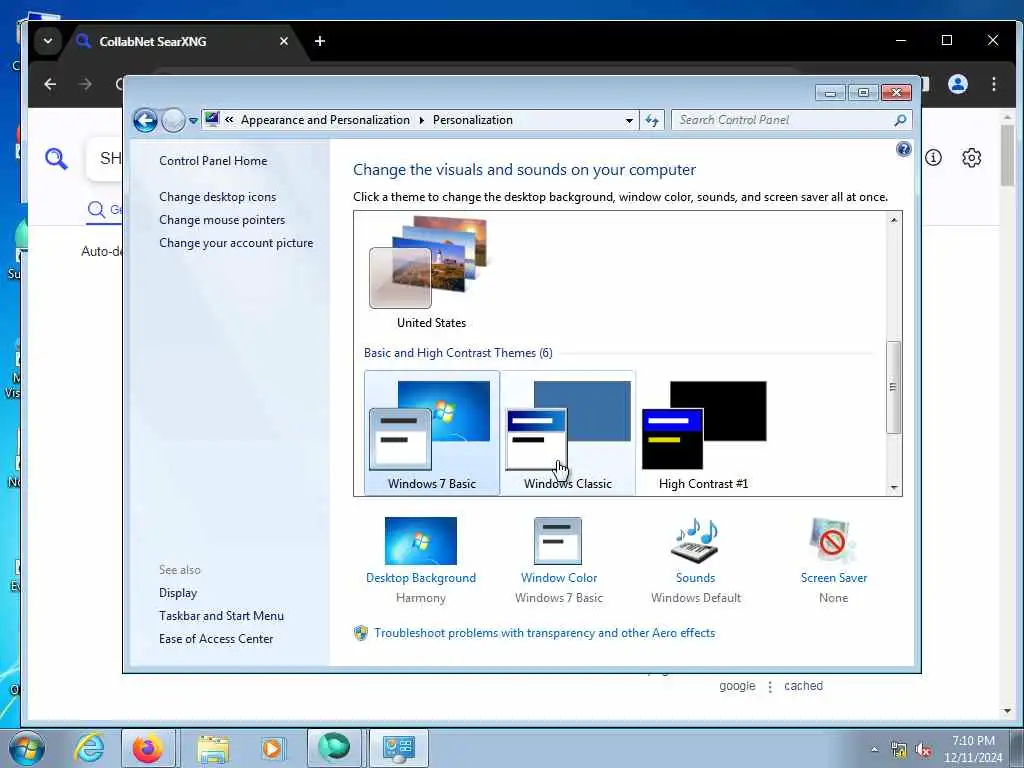1024x768 pixels.
Task: Open Firefox from the taskbar
Action: click(148, 748)
